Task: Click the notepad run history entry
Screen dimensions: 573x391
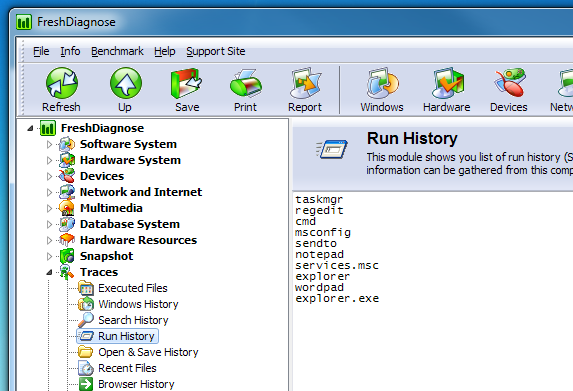Action: click(x=319, y=254)
